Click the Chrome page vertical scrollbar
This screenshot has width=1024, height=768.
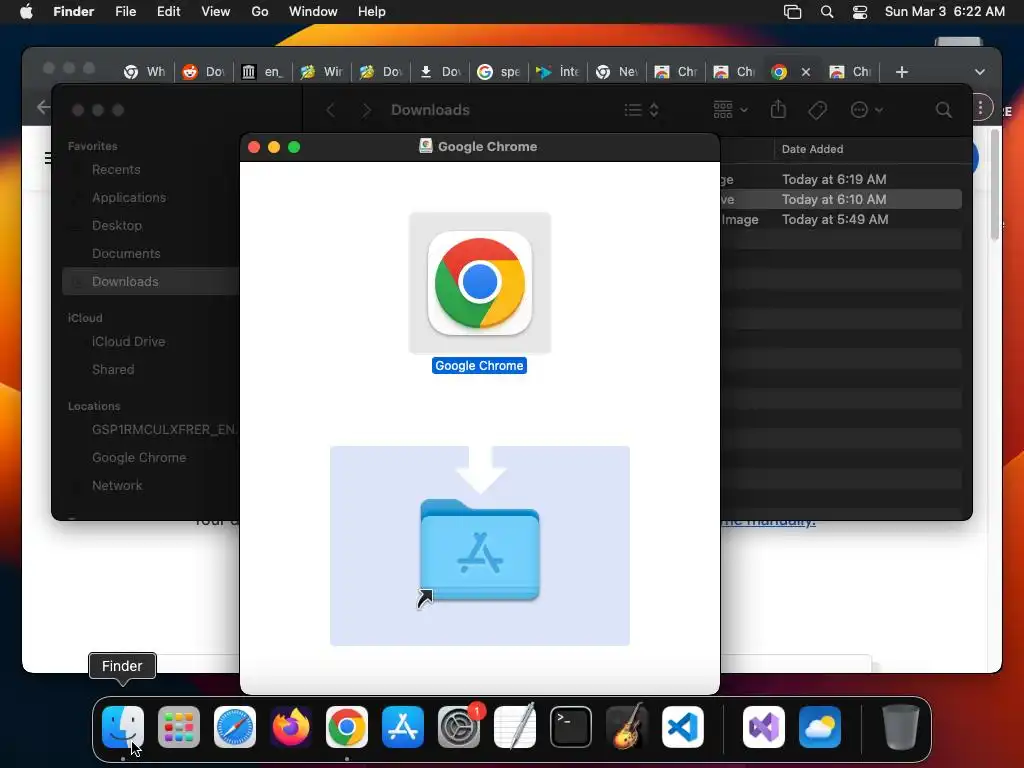click(995, 185)
